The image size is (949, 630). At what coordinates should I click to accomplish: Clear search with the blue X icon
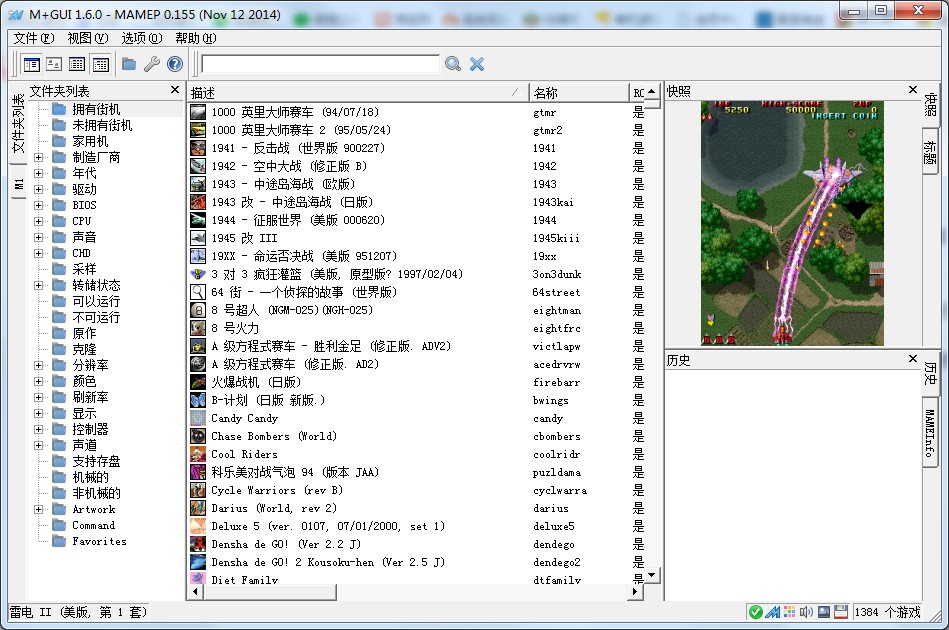[x=477, y=64]
